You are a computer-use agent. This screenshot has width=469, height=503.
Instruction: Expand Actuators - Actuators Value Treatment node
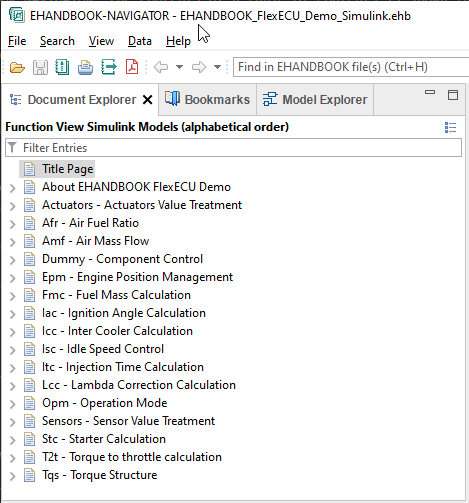point(13,206)
